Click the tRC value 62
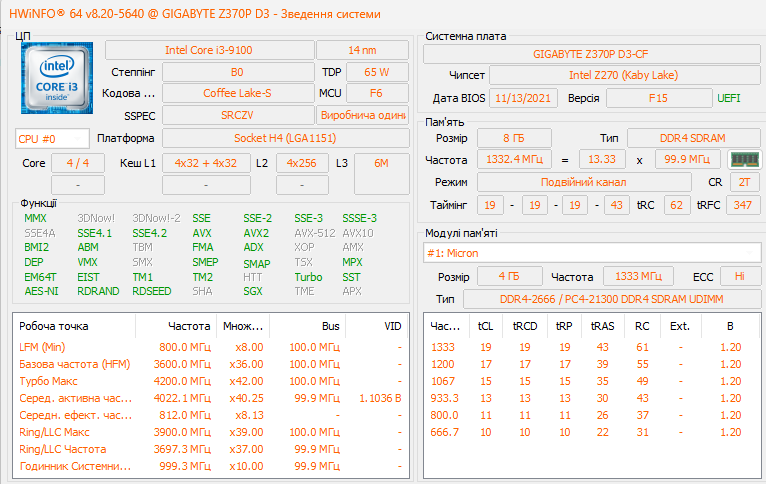The image size is (766, 484). click(x=677, y=205)
